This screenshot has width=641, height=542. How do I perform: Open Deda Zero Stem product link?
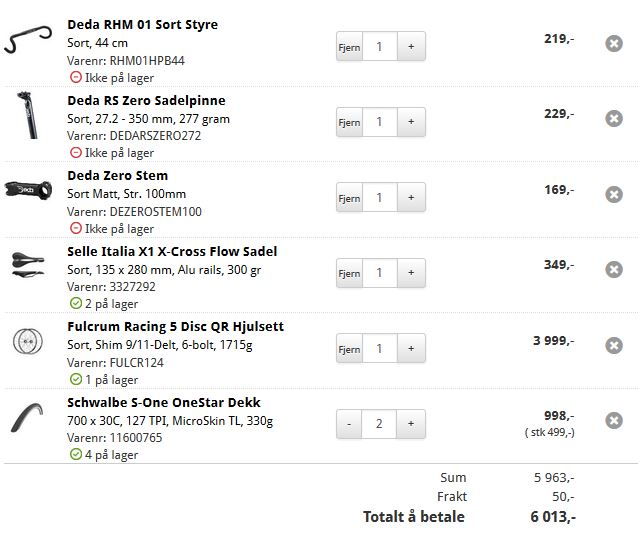(117, 176)
